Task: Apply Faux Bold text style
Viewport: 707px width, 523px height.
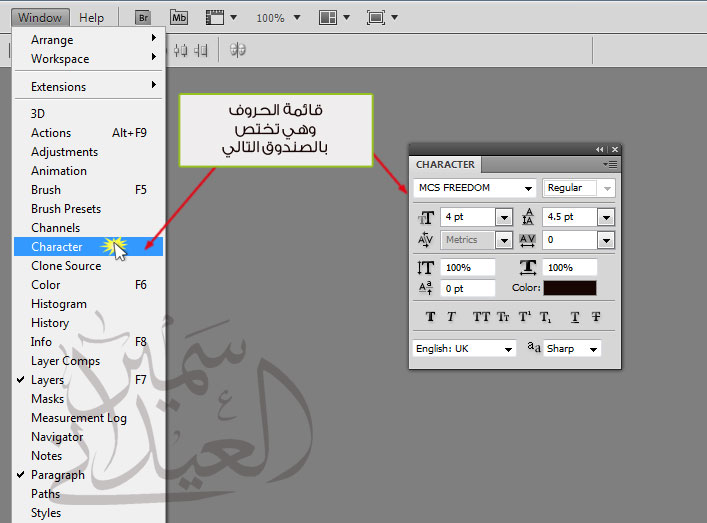Action: [431, 317]
